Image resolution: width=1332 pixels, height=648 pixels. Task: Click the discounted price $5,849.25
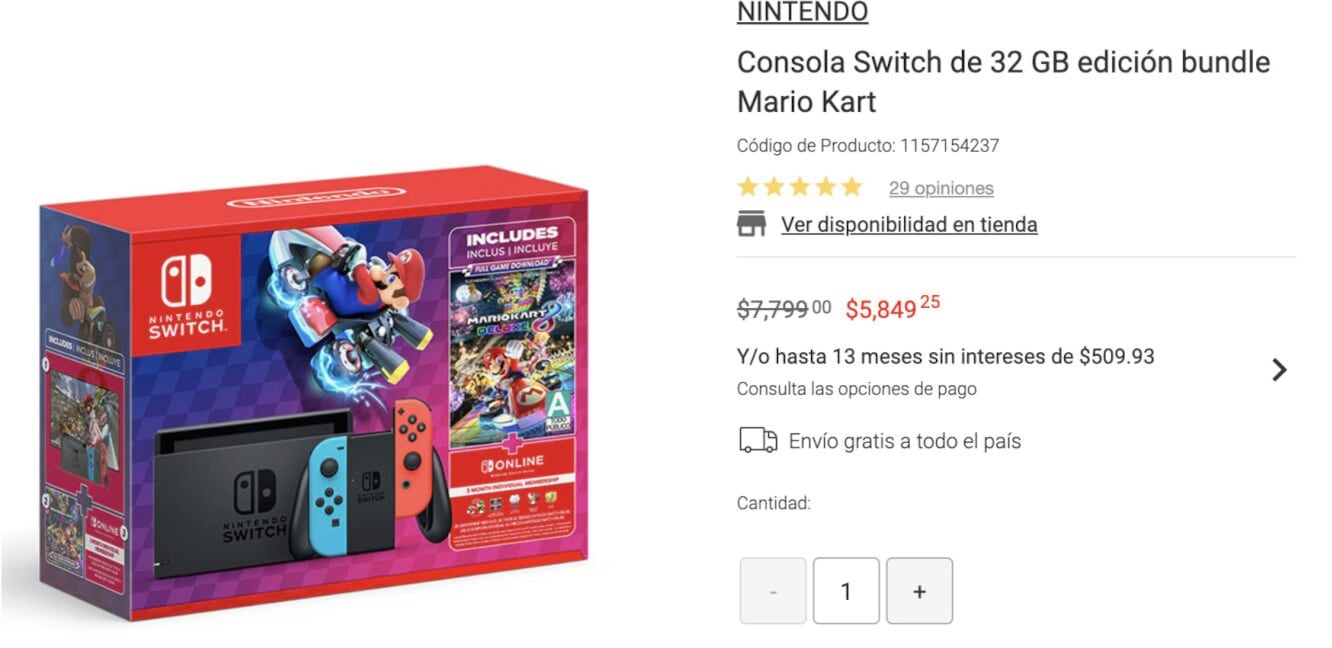892,307
